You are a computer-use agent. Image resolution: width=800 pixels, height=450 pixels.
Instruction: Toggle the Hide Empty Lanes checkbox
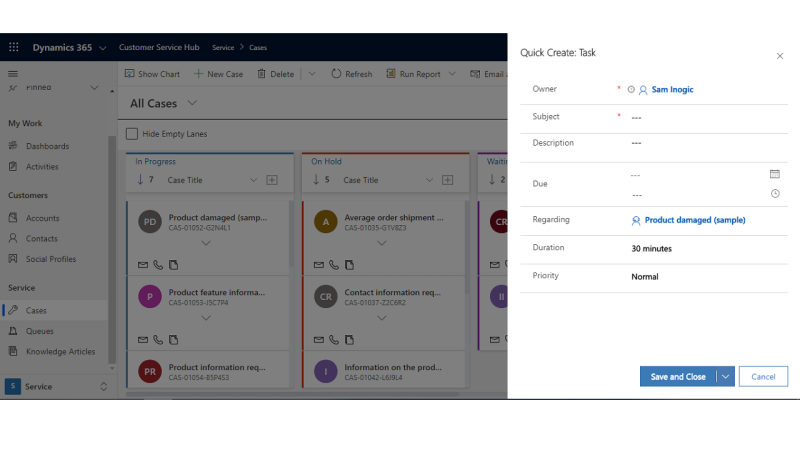click(132, 134)
